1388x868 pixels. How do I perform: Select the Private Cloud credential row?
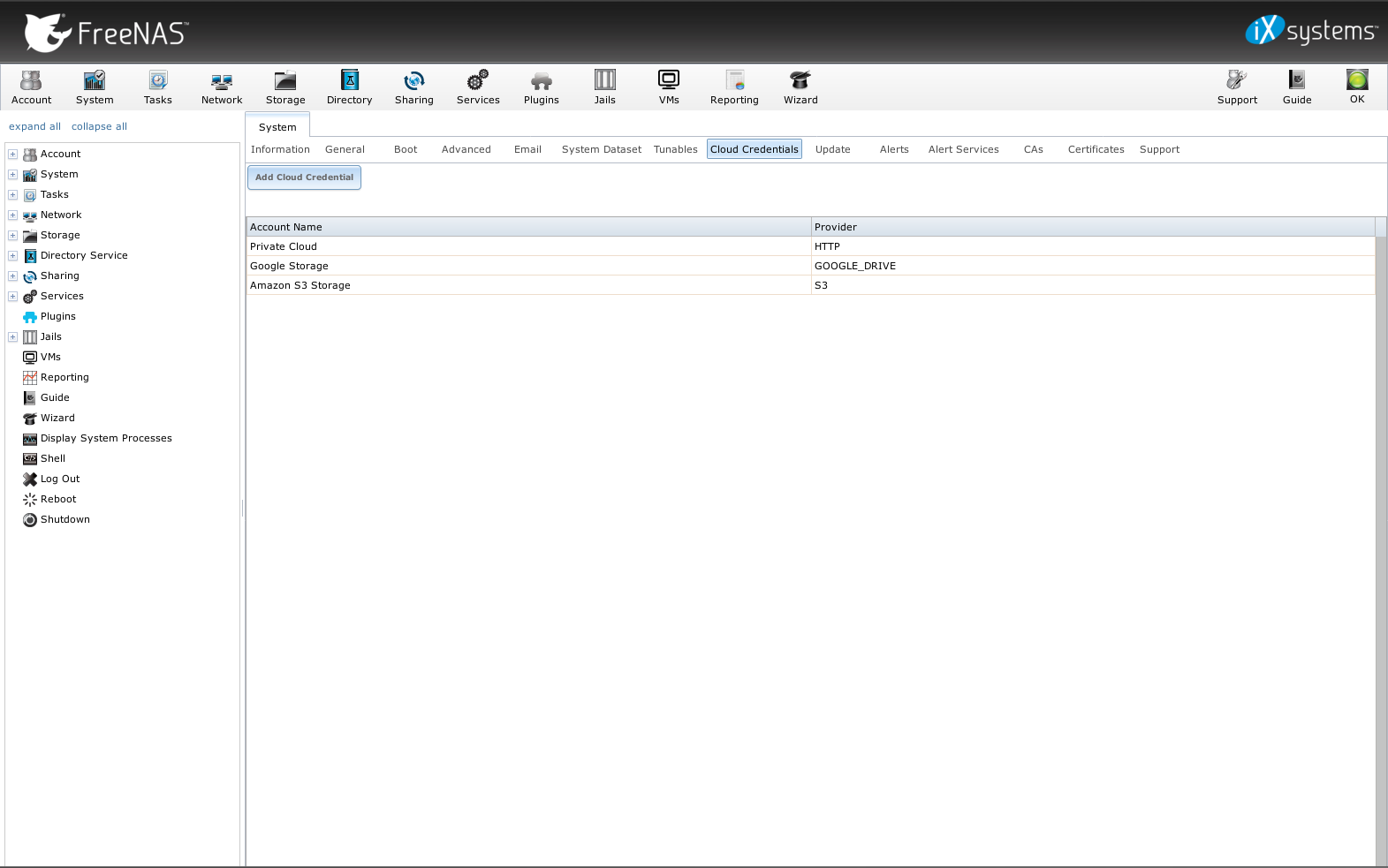pyautogui.click(x=810, y=246)
